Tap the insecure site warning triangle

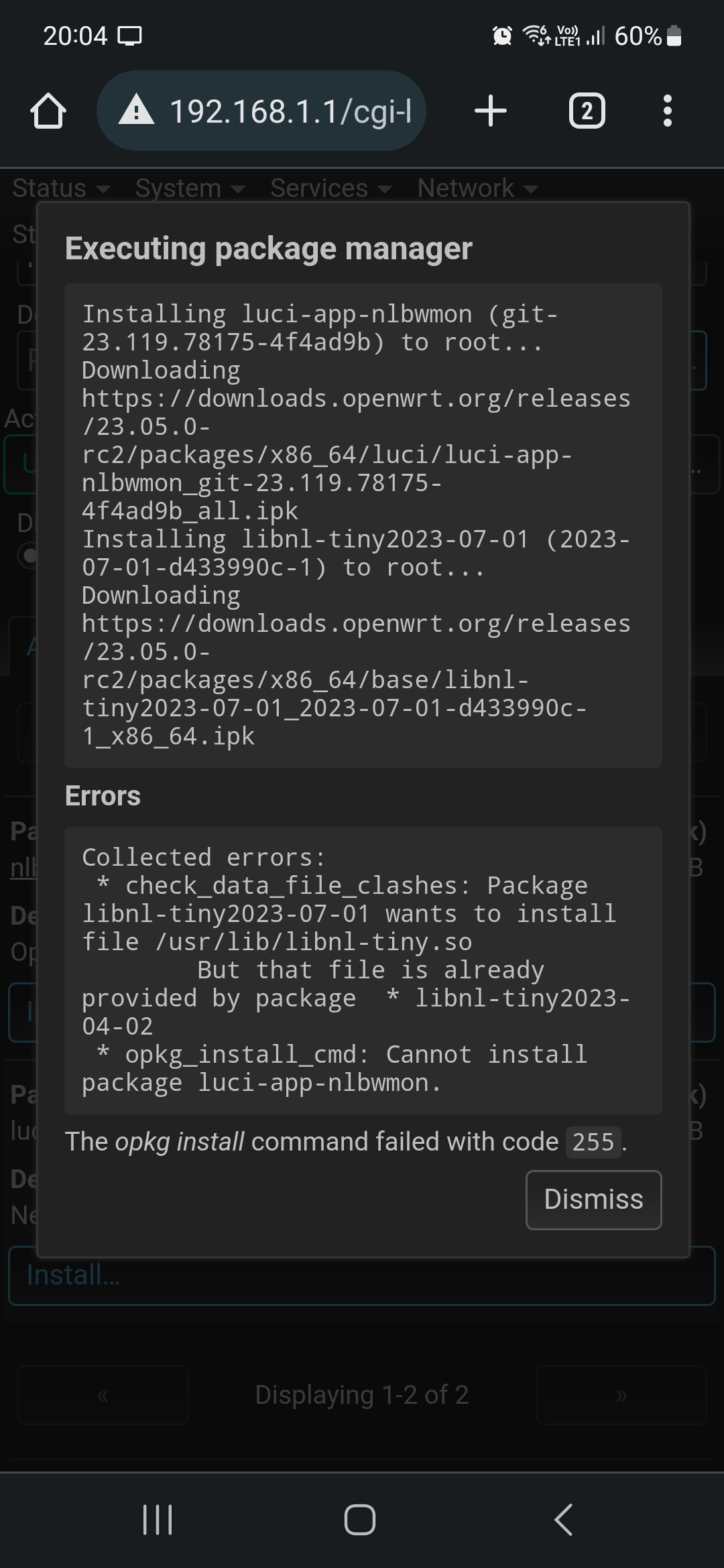[137, 111]
